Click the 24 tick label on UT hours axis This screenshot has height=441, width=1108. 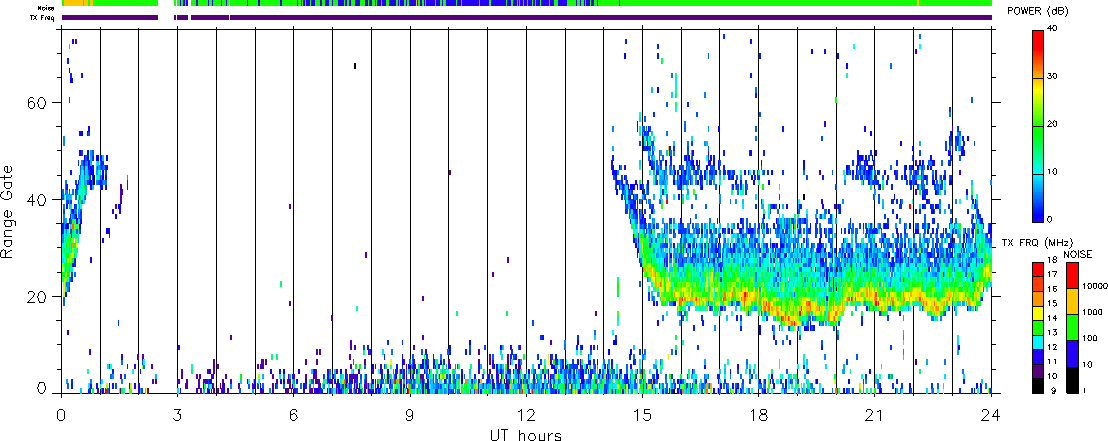pyautogui.click(x=991, y=416)
